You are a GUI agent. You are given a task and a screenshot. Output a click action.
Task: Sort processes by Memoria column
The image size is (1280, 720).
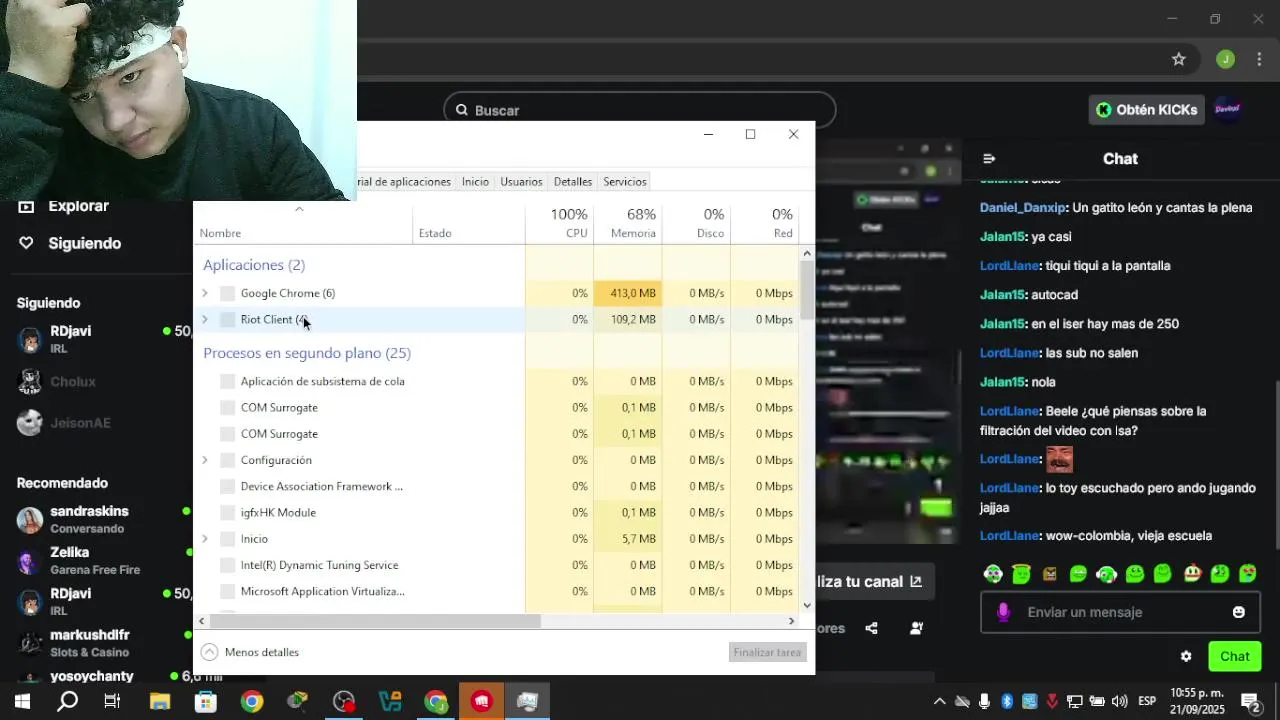628,223
